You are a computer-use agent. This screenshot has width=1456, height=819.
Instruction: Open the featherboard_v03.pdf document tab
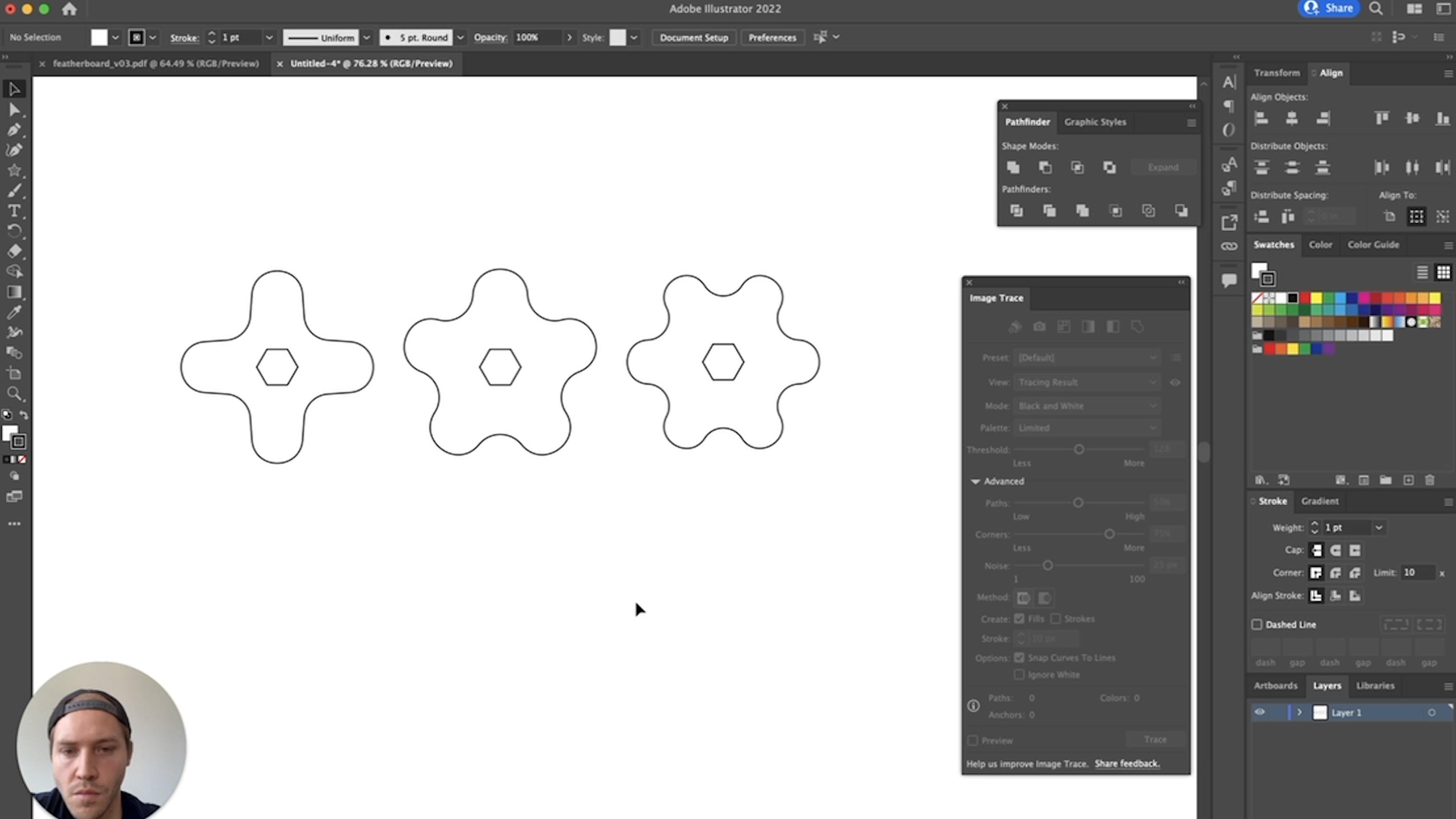click(155, 64)
